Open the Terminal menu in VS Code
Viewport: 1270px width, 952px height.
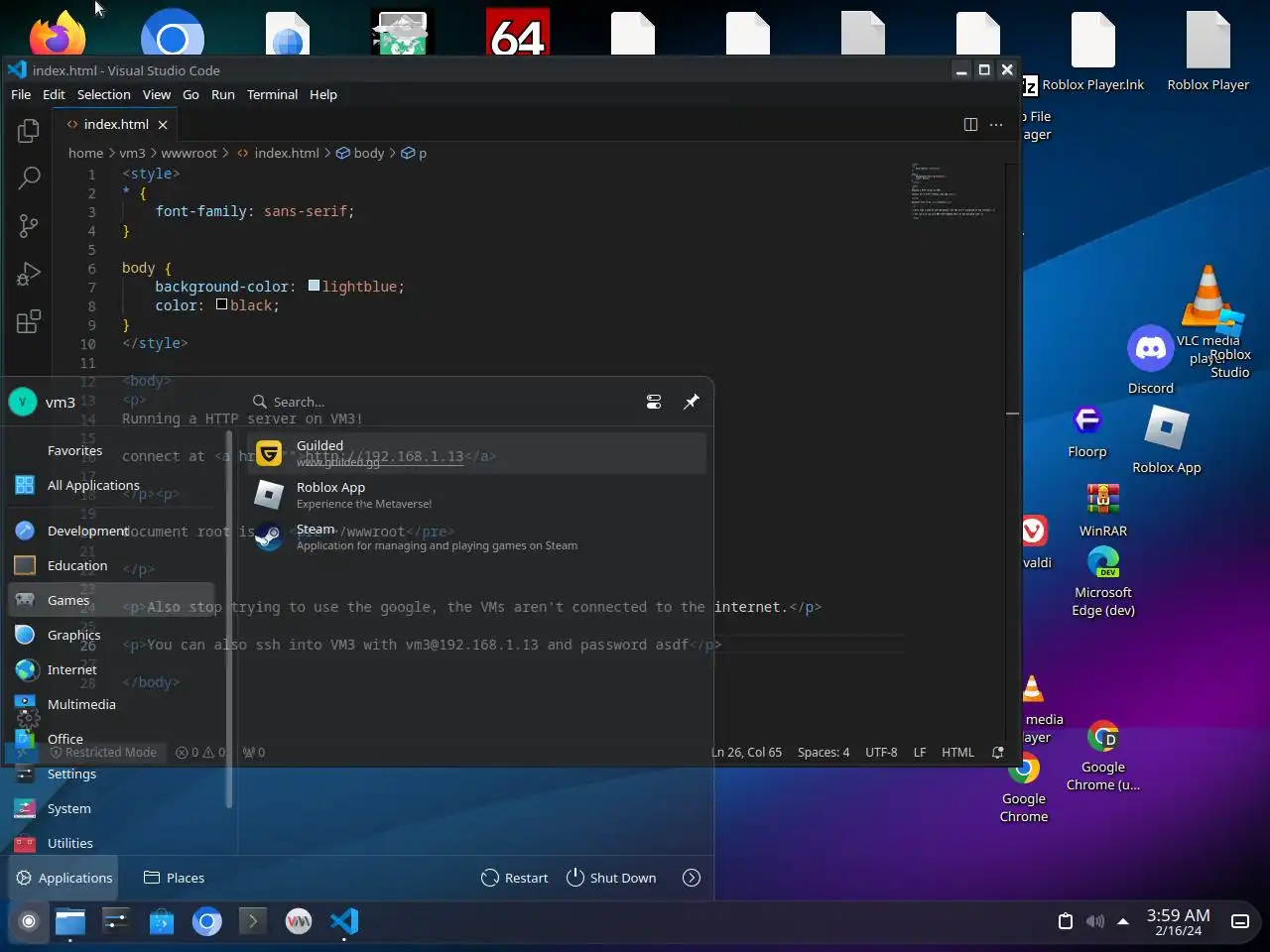click(272, 94)
